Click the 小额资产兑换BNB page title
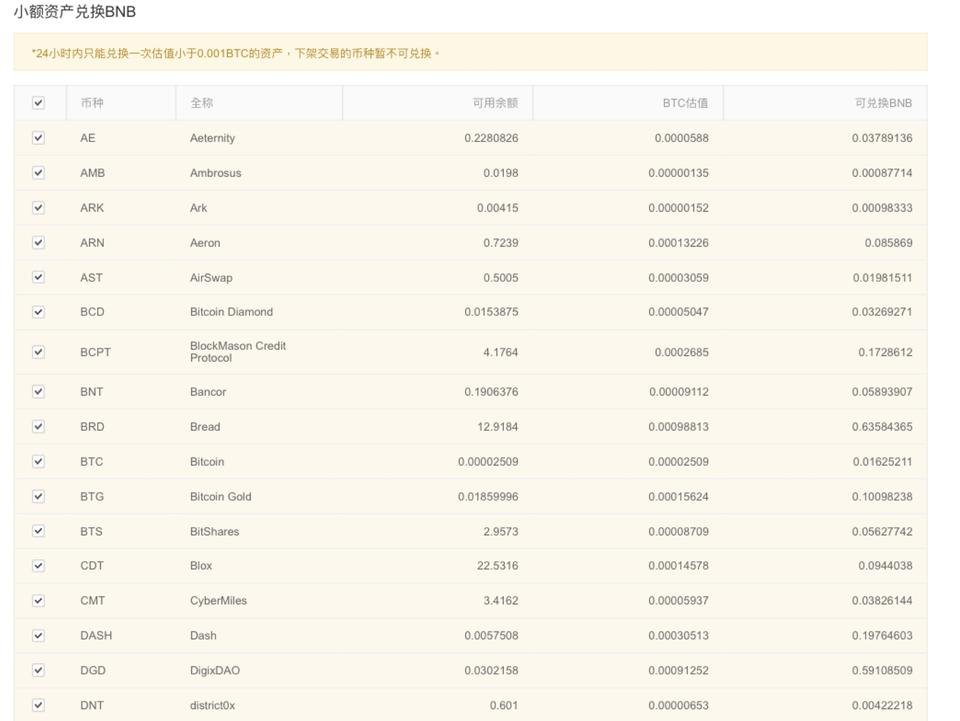 (x=75, y=12)
